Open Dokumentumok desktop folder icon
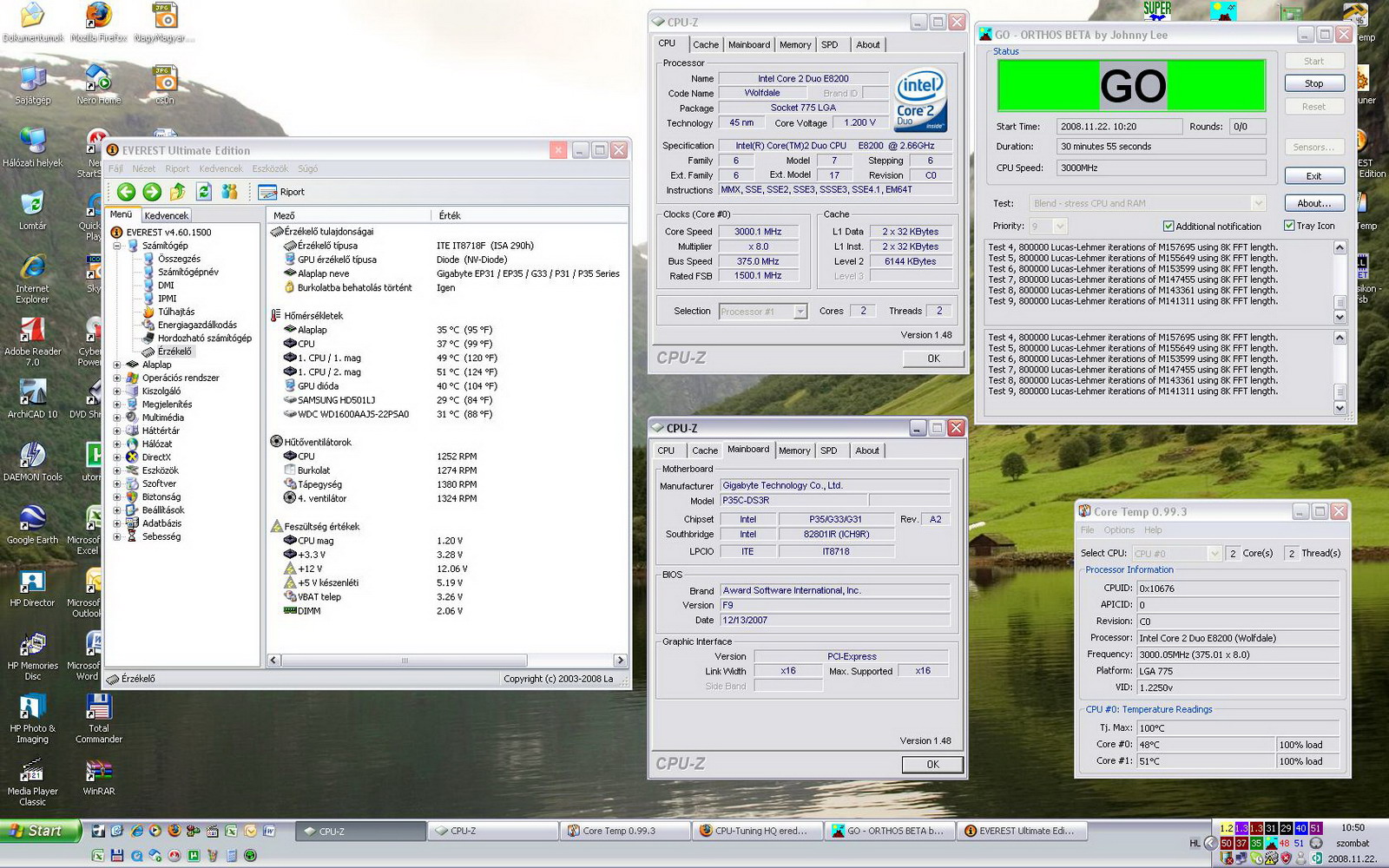Image resolution: width=1389 pixels, height=868 pixels. pyautogui.click(x=32, y=23)
